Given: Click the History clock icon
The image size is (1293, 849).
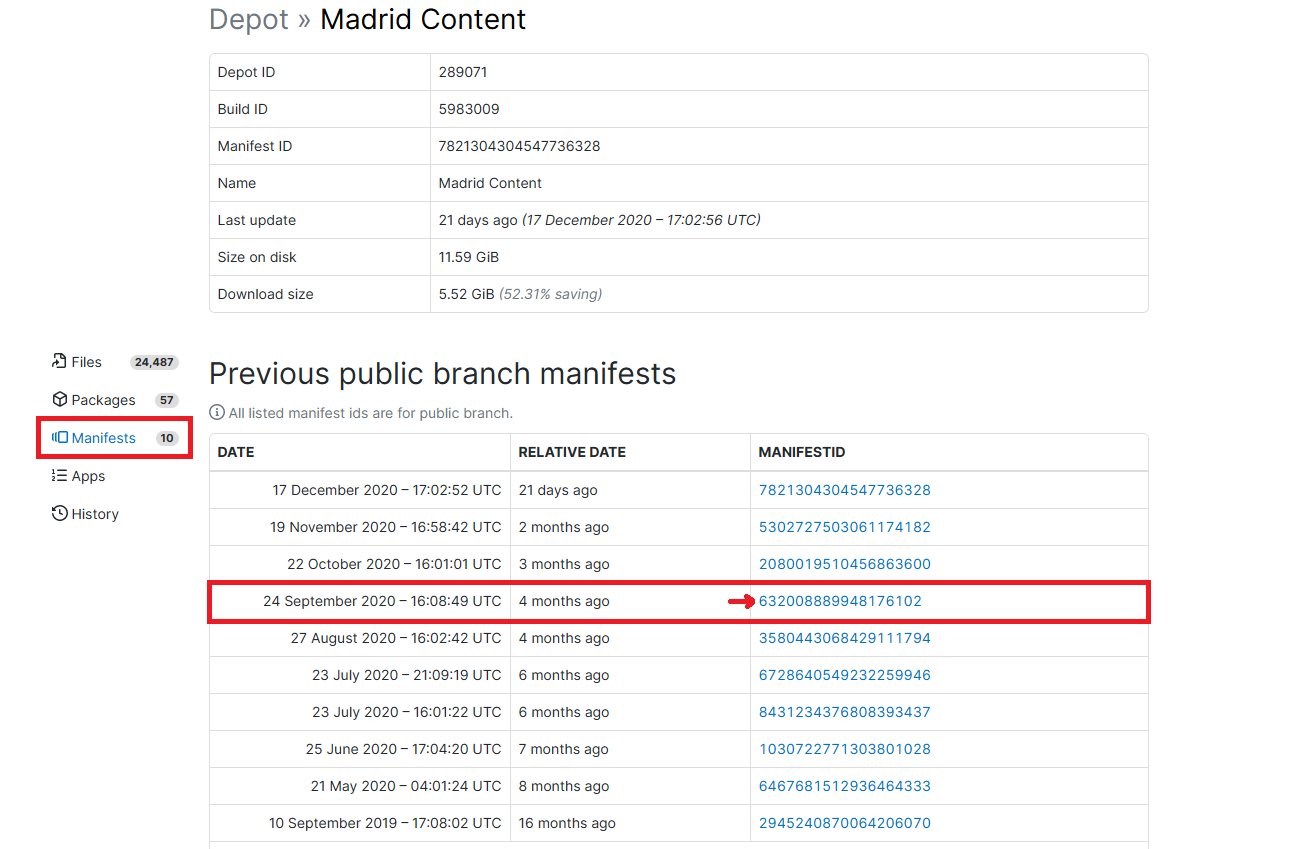Looking at the screenshot, I should (x=59, y=514).
